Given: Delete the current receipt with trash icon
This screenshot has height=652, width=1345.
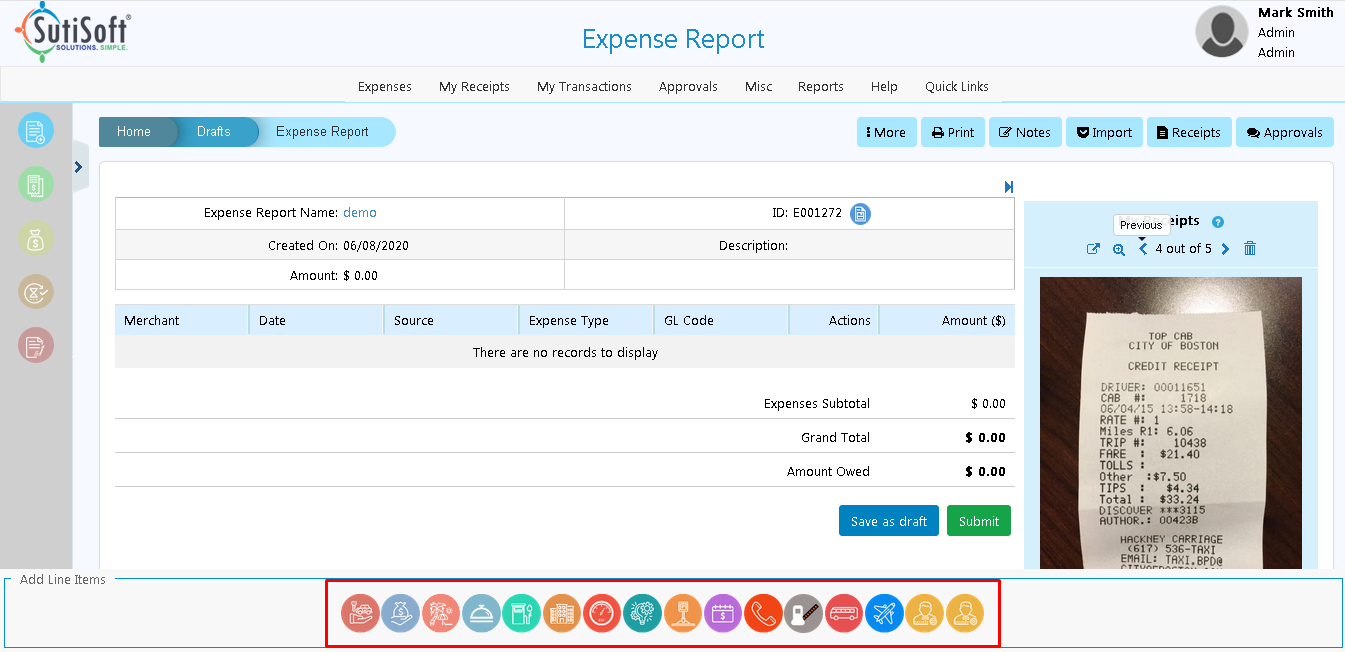Looking at the screenshot, I should (1249, 248).
